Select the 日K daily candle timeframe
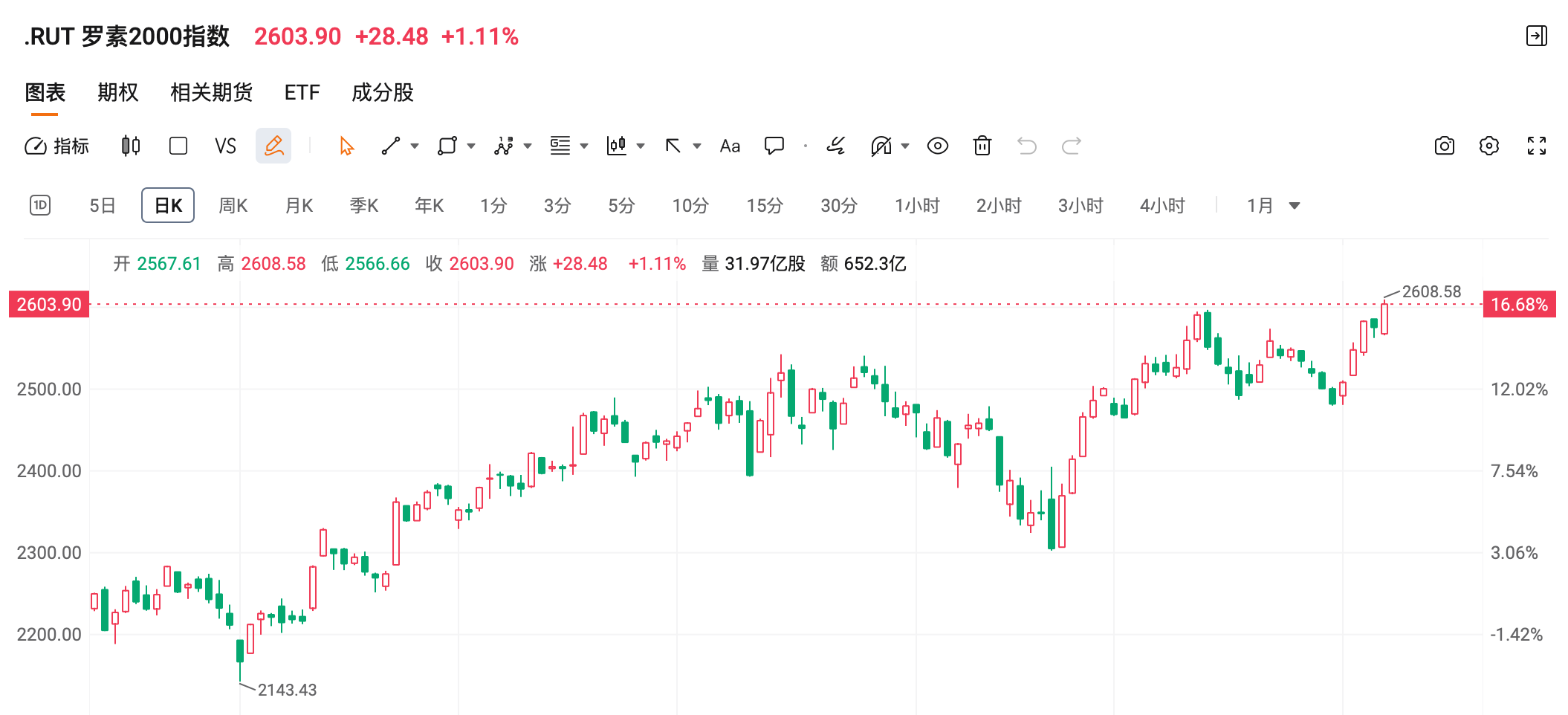Viewport: 1568px width, 715px height. (168, 205)
